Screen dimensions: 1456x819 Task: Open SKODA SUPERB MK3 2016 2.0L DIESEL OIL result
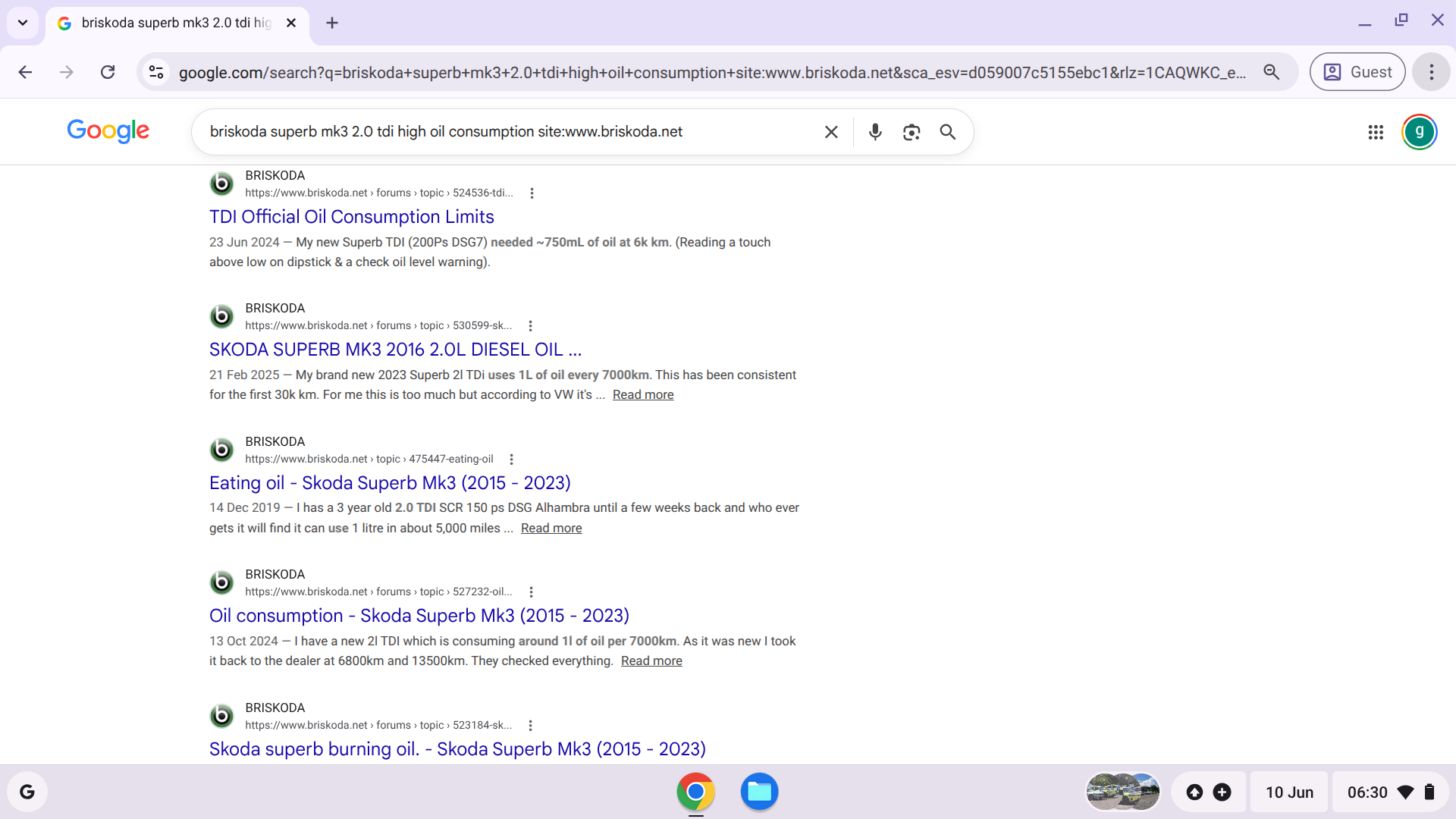(x=396, y=350)
